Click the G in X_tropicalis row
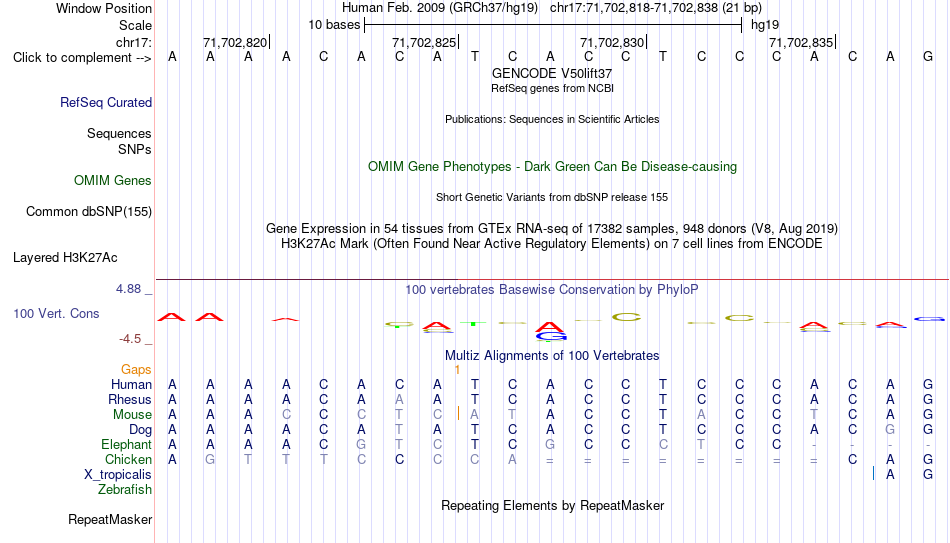The image size is (950, 543). [x=928, y=475]
